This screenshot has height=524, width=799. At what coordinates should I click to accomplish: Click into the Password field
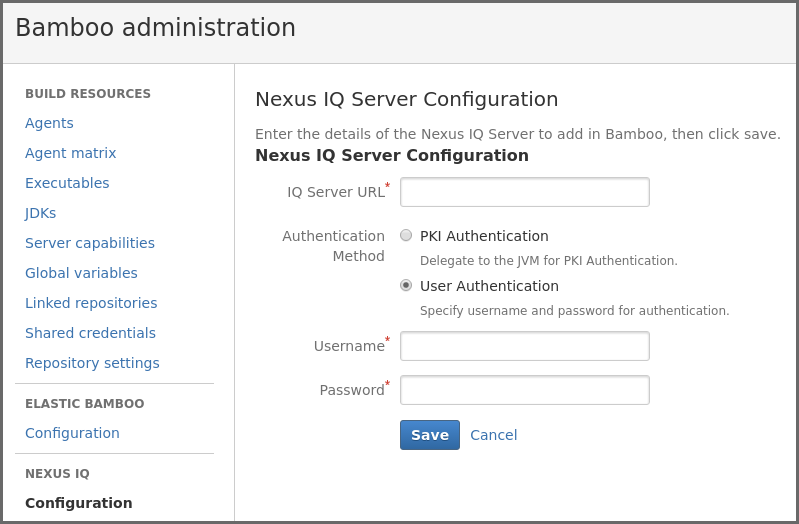tap(524, 390)
